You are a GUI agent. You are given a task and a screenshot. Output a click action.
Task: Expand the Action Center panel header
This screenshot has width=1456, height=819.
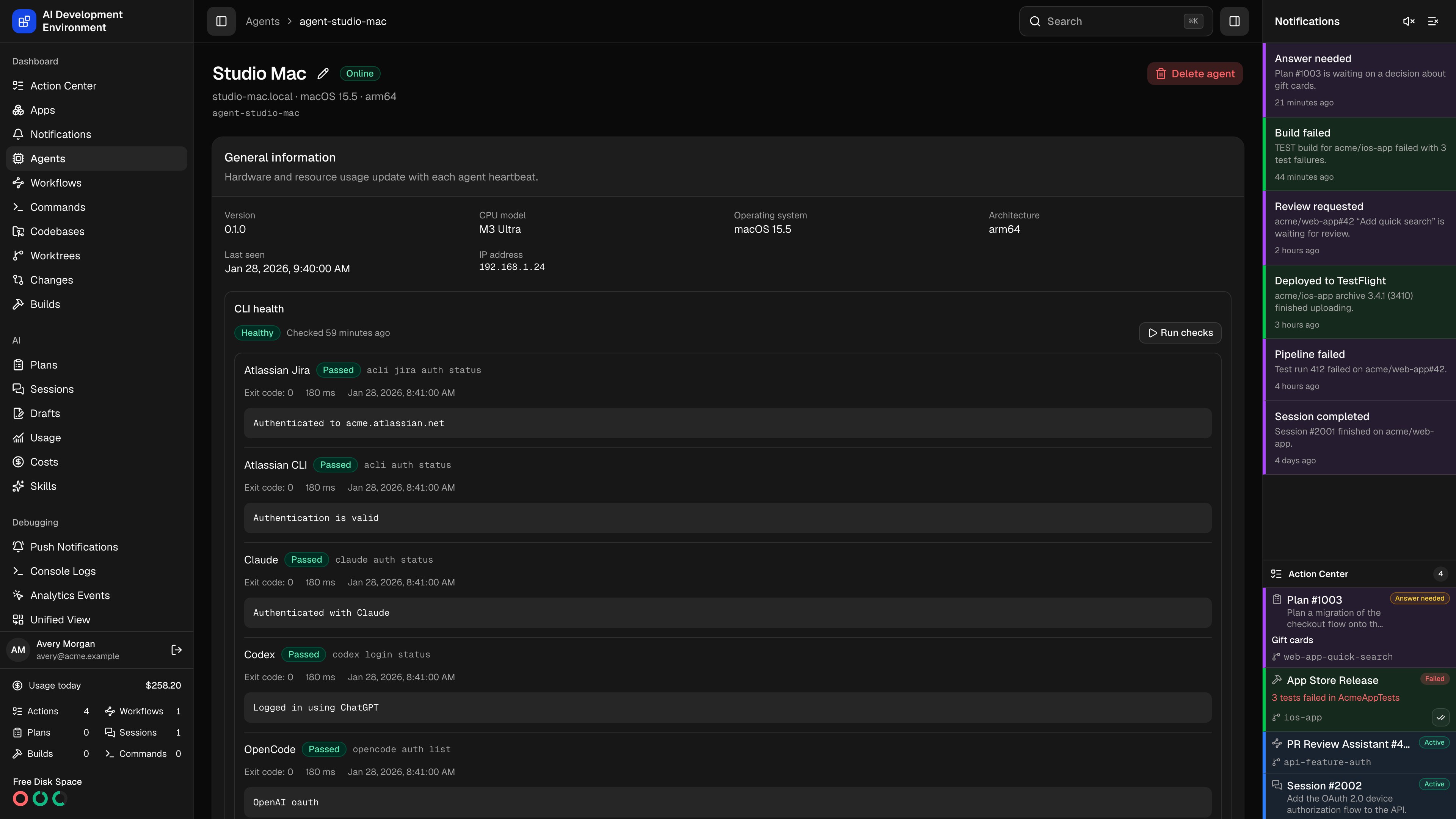click(1359, 574)
